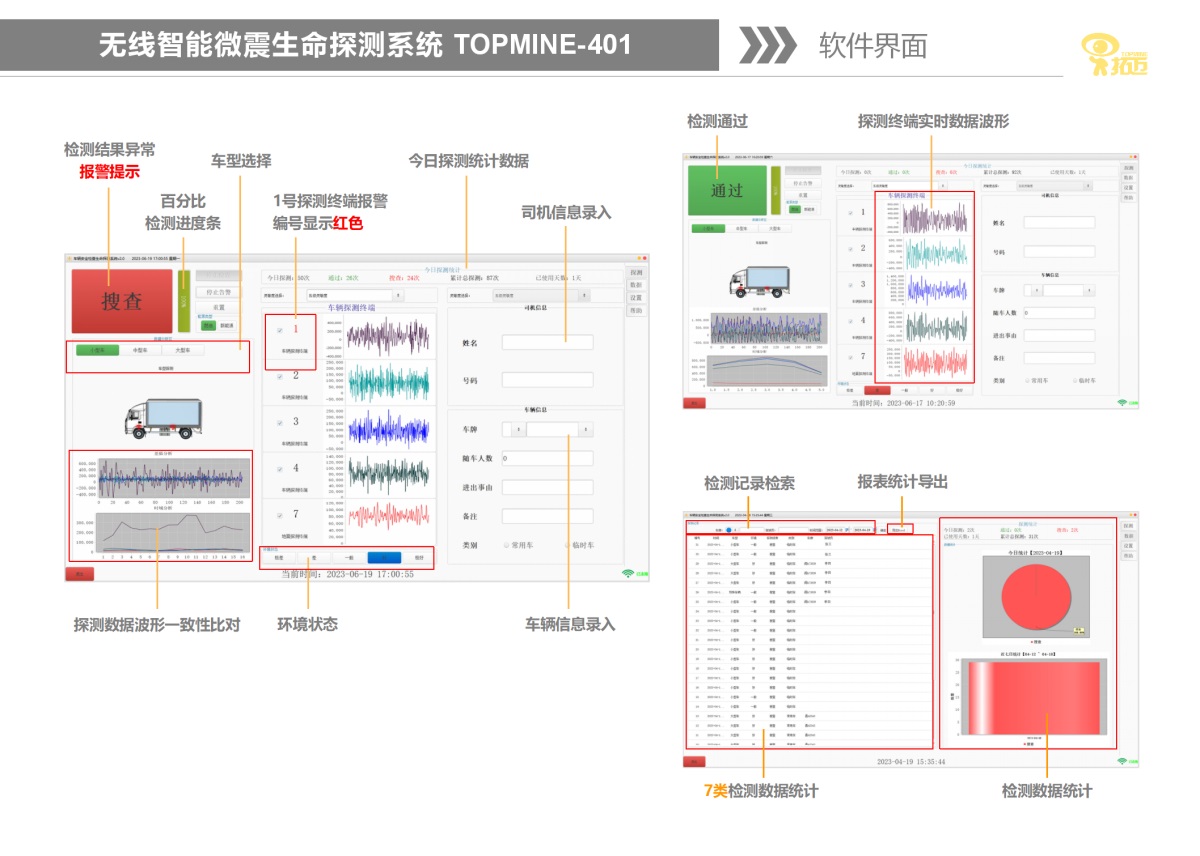Viewport: 1200px width, 856px height.
Task: Click the Wi-Fi status icon in the records window
Action: point(1121,761)
